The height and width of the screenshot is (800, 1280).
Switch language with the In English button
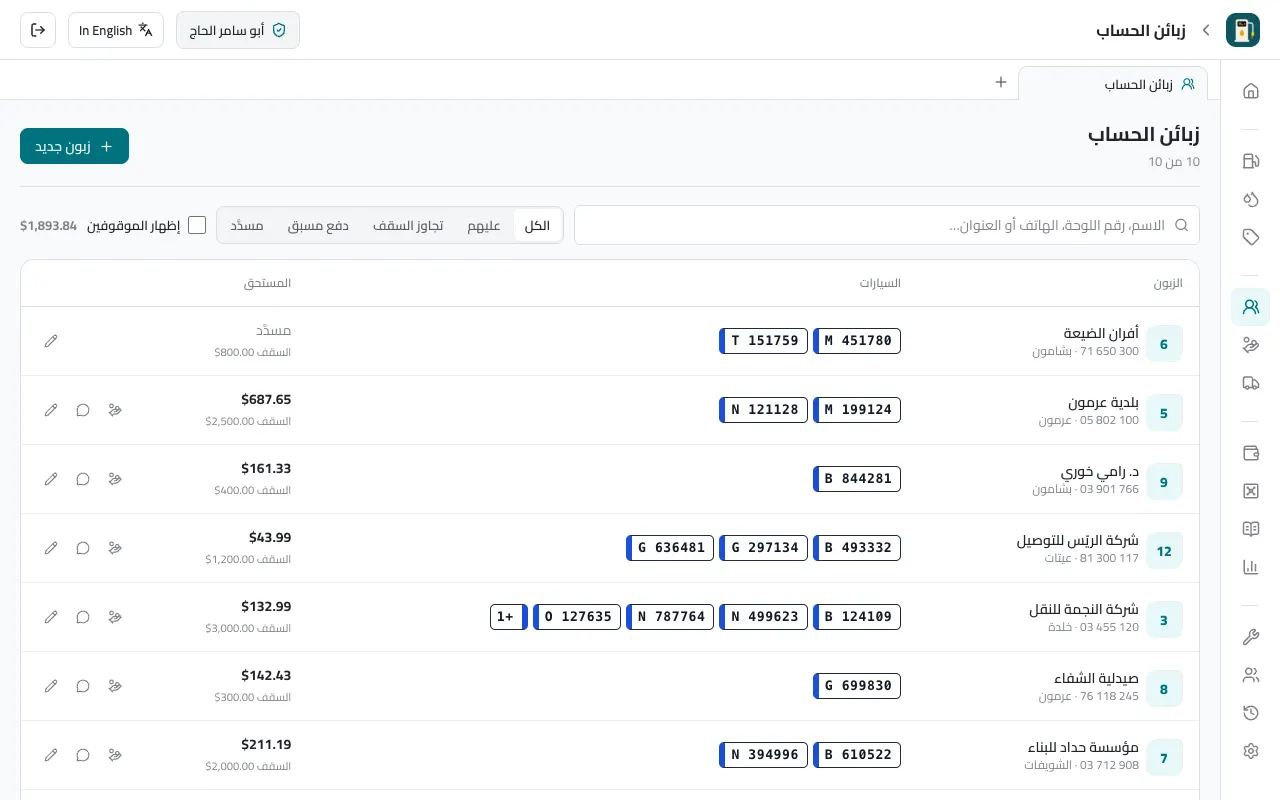tap(116, 30)
